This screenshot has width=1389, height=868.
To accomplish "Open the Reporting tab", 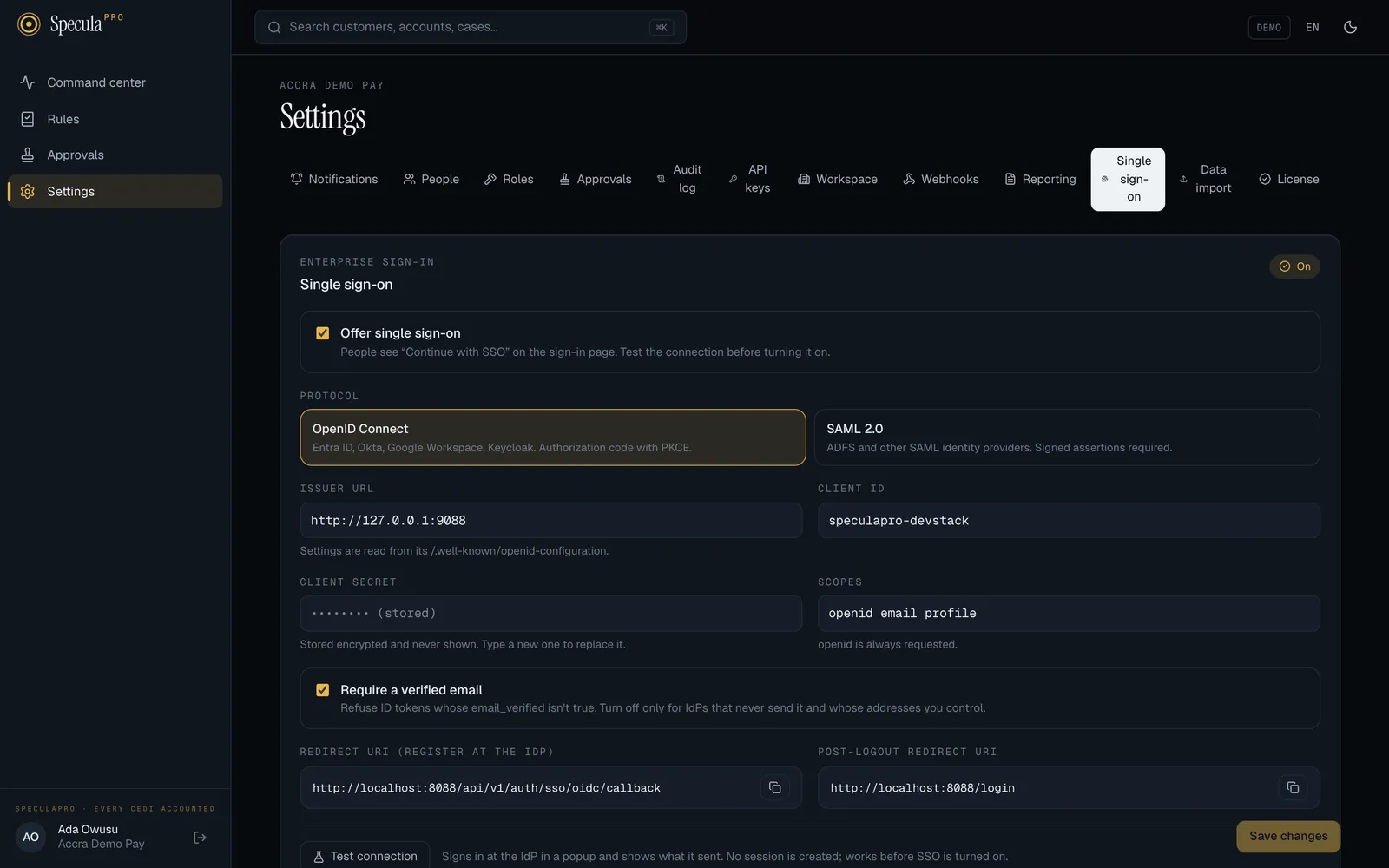I will click(x=1040, y=179).
